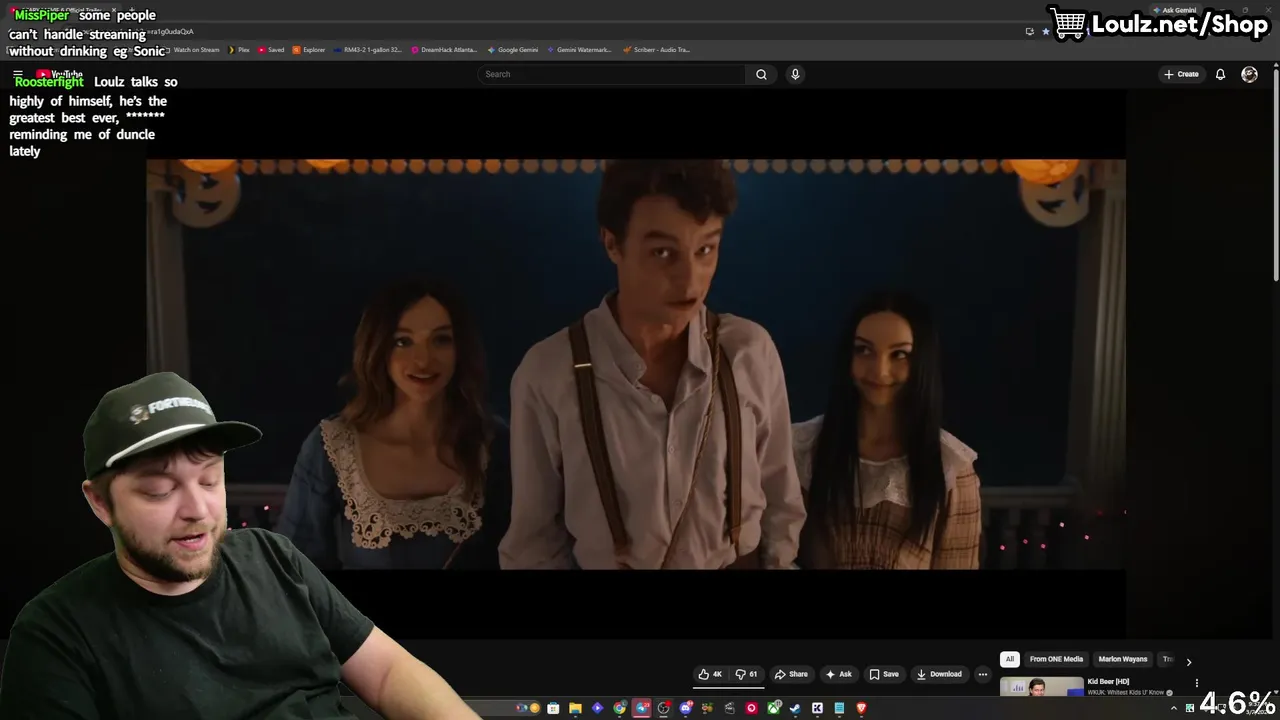Select the From ONE Media chip
The height and width of the screenshot is (720, 1280).
coord(1056,659)
